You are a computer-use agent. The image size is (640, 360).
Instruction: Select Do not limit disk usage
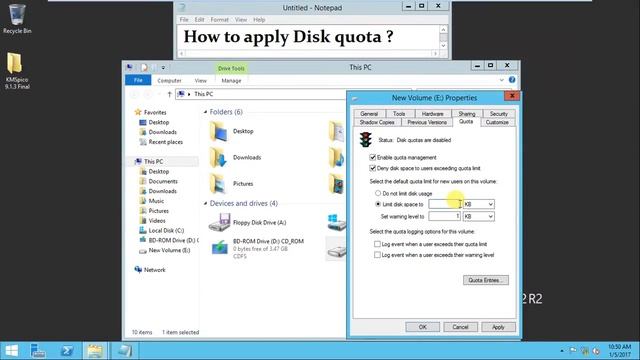(x=378, y=193)
